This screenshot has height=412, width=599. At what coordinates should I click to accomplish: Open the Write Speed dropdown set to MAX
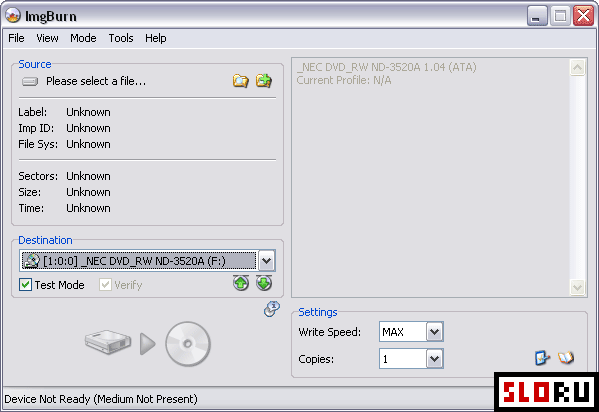click(x=435, y=332)
